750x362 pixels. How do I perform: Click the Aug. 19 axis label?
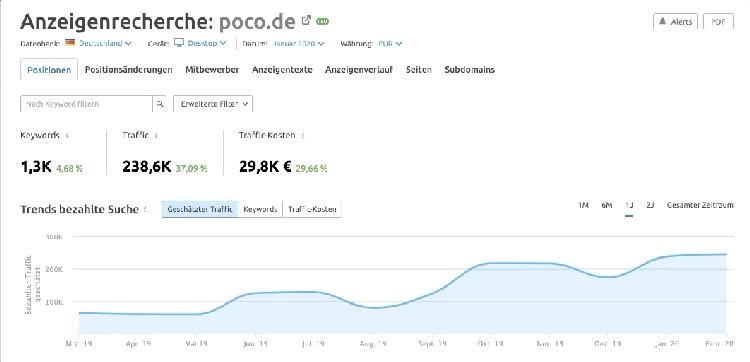click(373, 343)
